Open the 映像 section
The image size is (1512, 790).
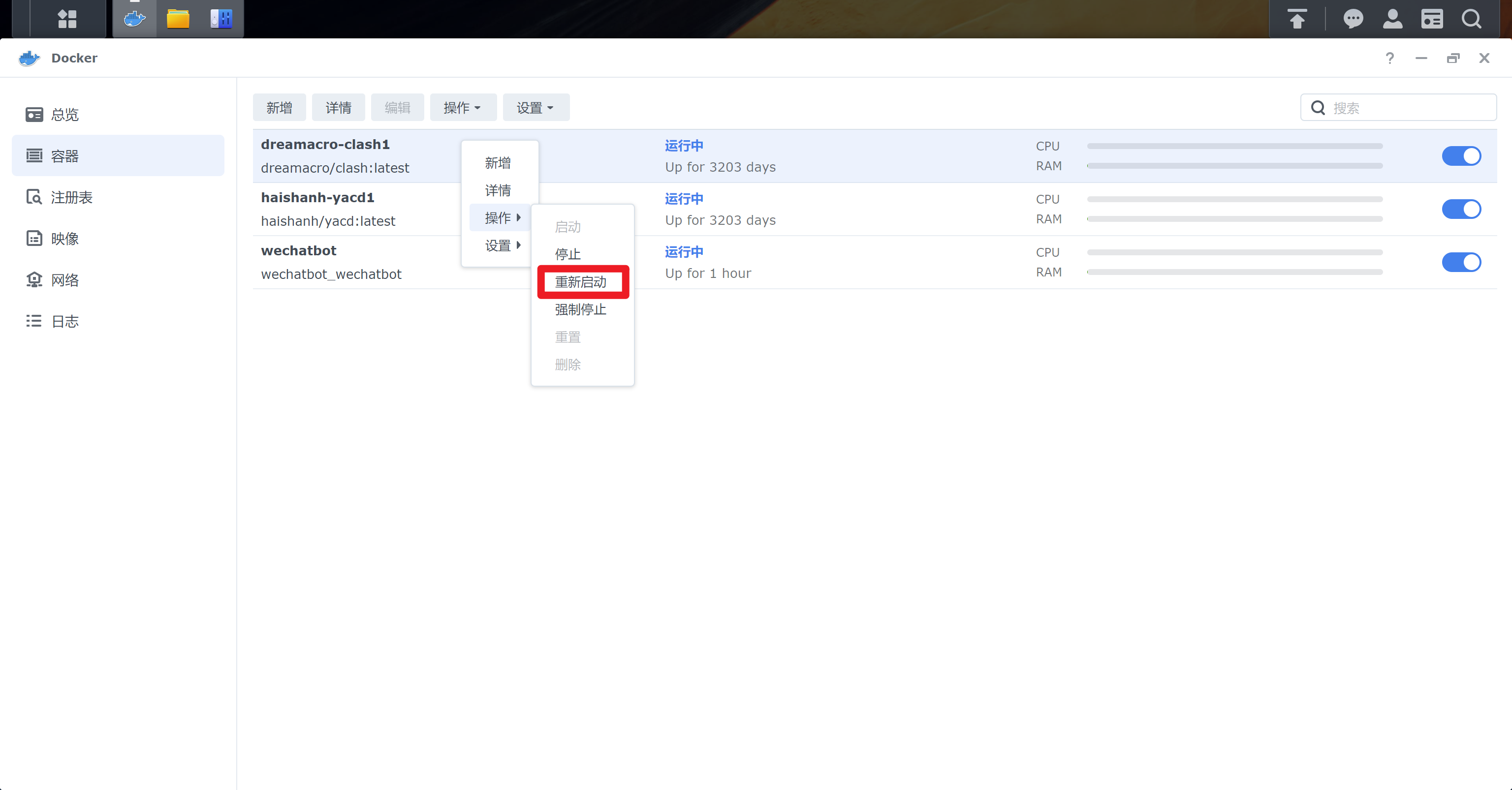click(x=118, y=238)
